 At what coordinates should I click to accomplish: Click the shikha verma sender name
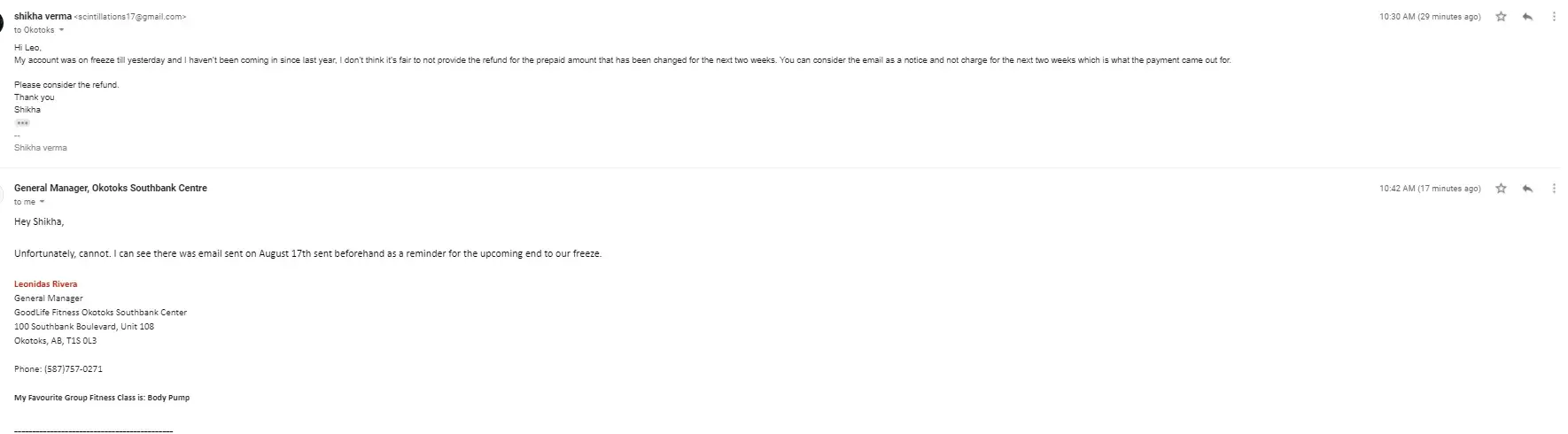(x=43, y=16)
